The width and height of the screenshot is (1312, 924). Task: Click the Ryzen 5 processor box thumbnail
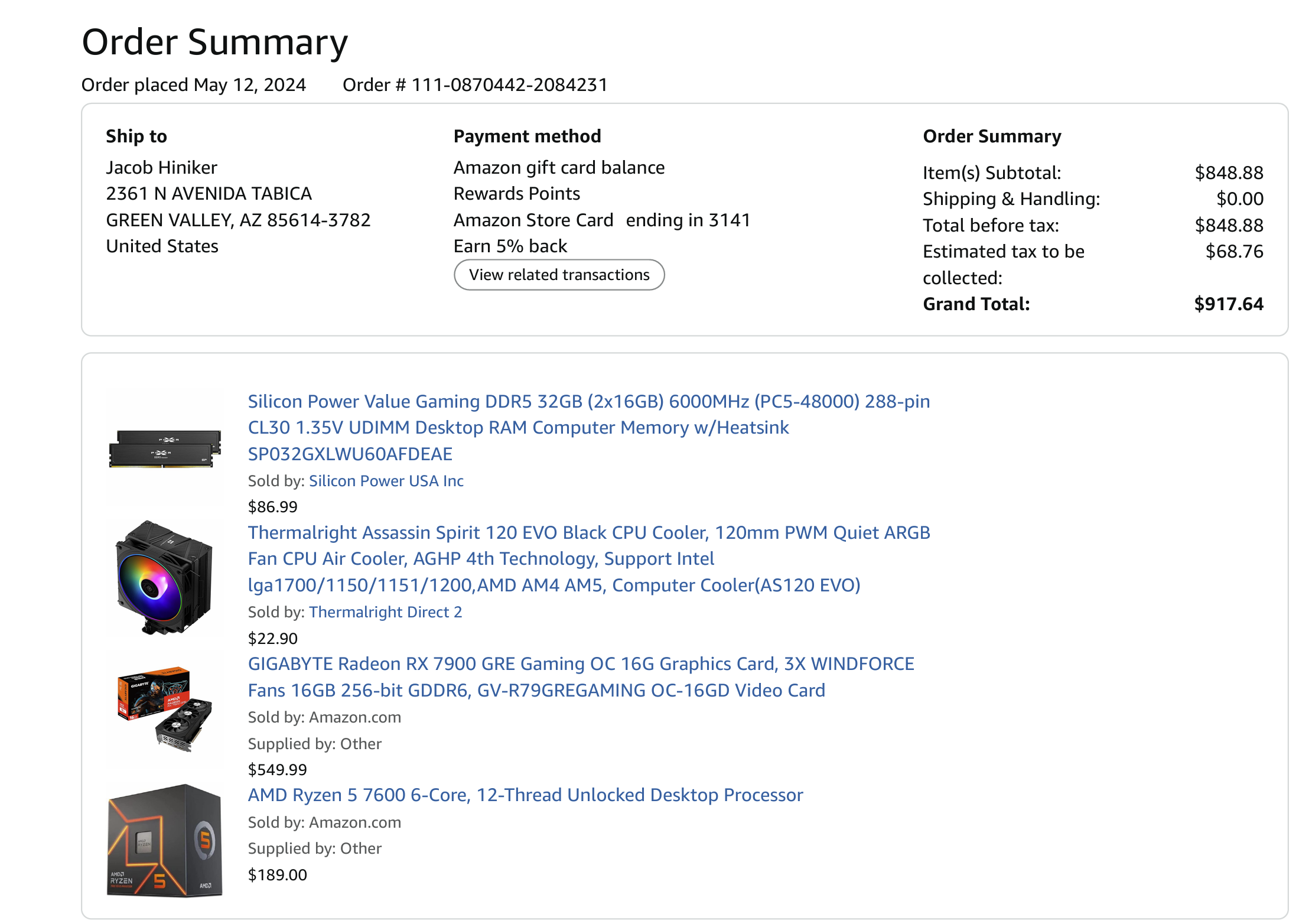click(165, 840)
